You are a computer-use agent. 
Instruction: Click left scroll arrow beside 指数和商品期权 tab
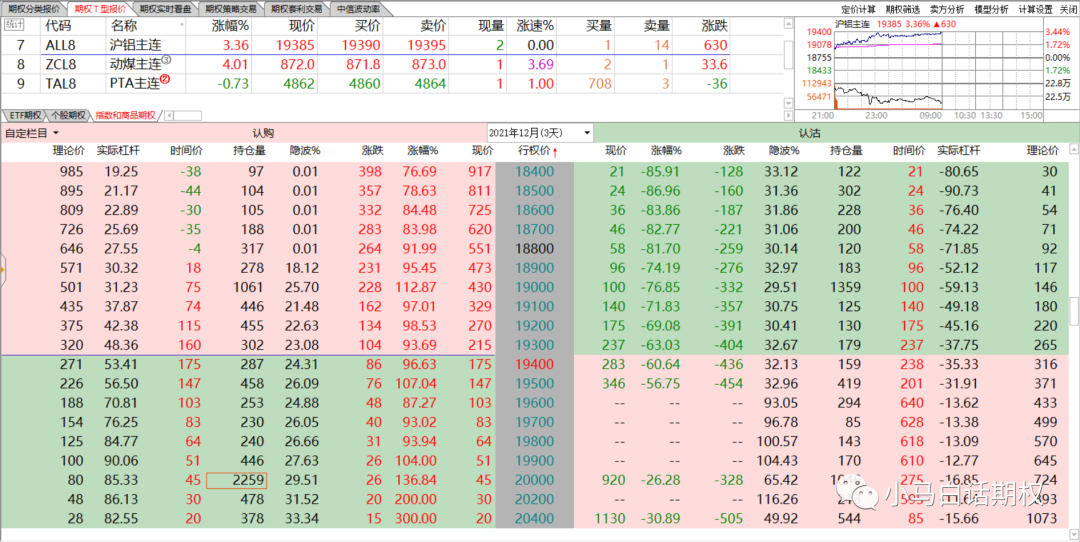tap(167, 115)
